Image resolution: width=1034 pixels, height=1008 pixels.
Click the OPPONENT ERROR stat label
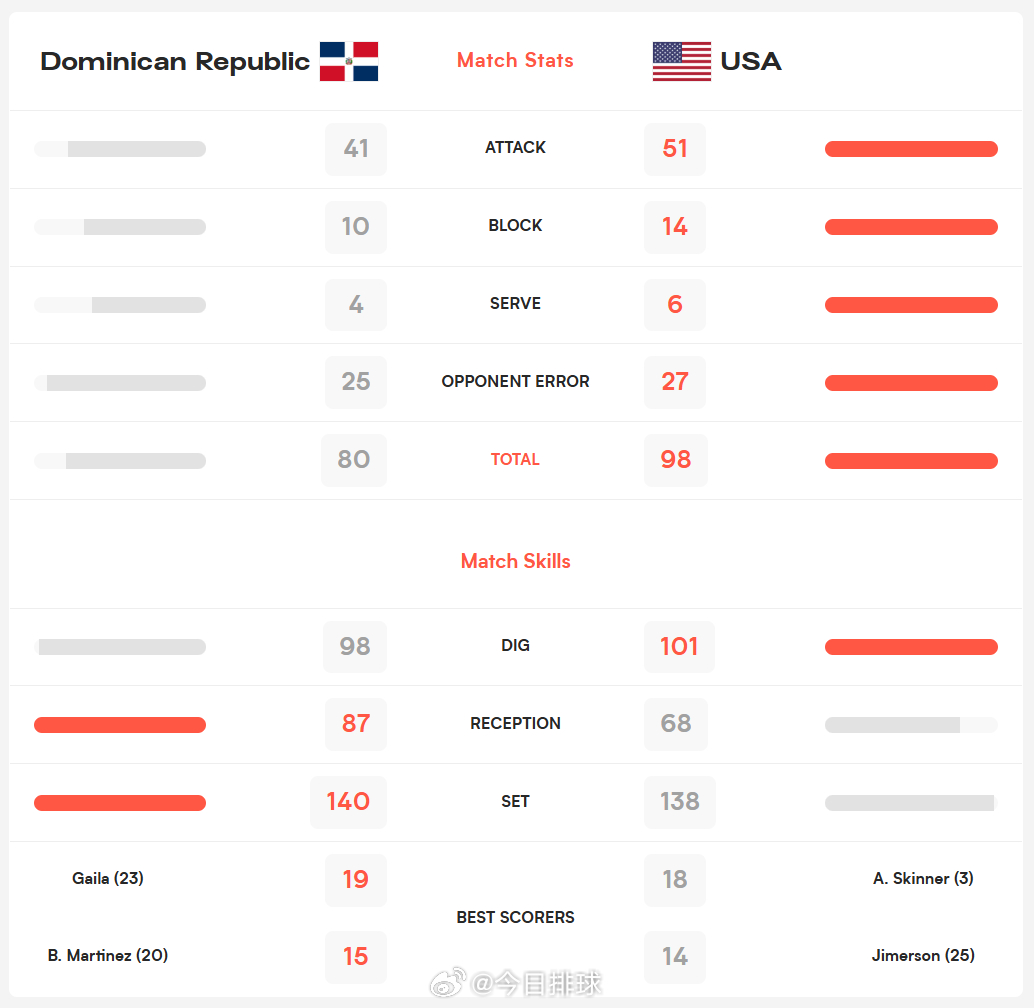(x=515, y=381)
